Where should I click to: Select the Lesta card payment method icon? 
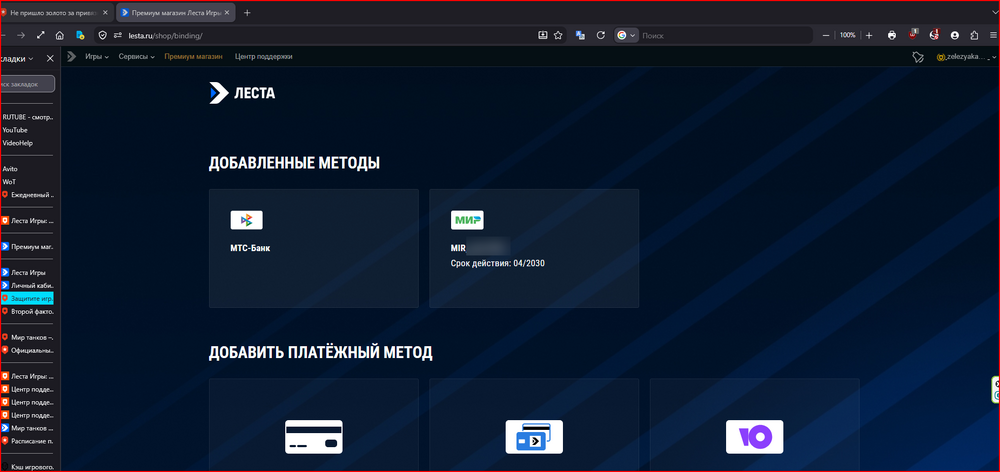(x=534, y=437)
